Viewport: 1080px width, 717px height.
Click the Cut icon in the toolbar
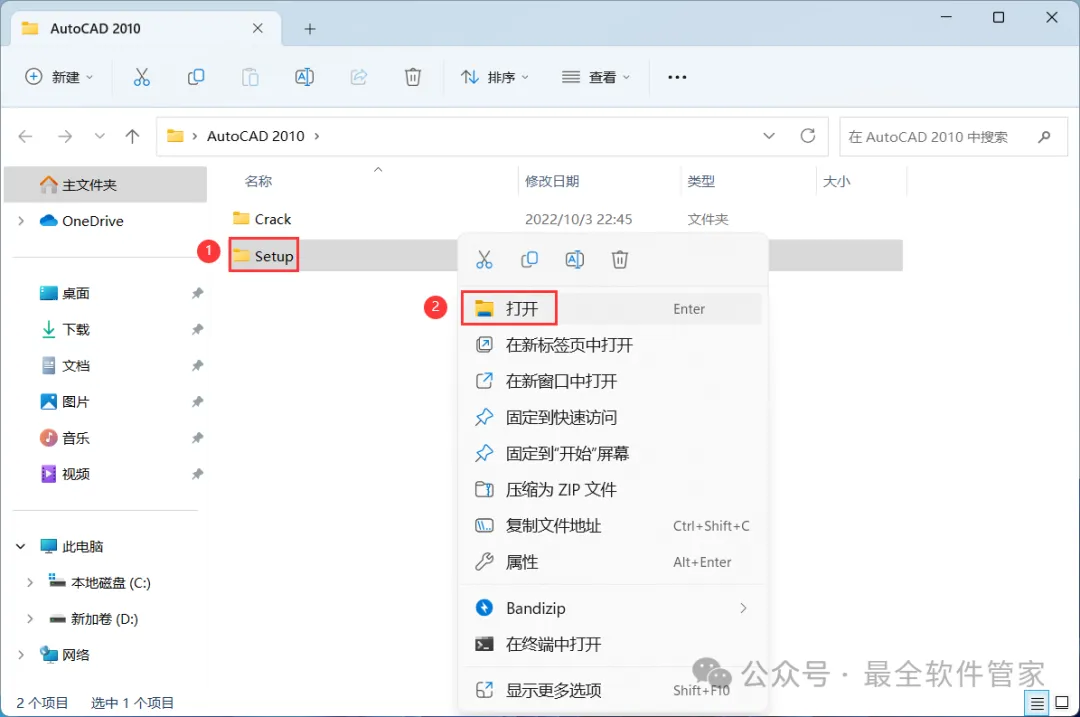point(141,77)
